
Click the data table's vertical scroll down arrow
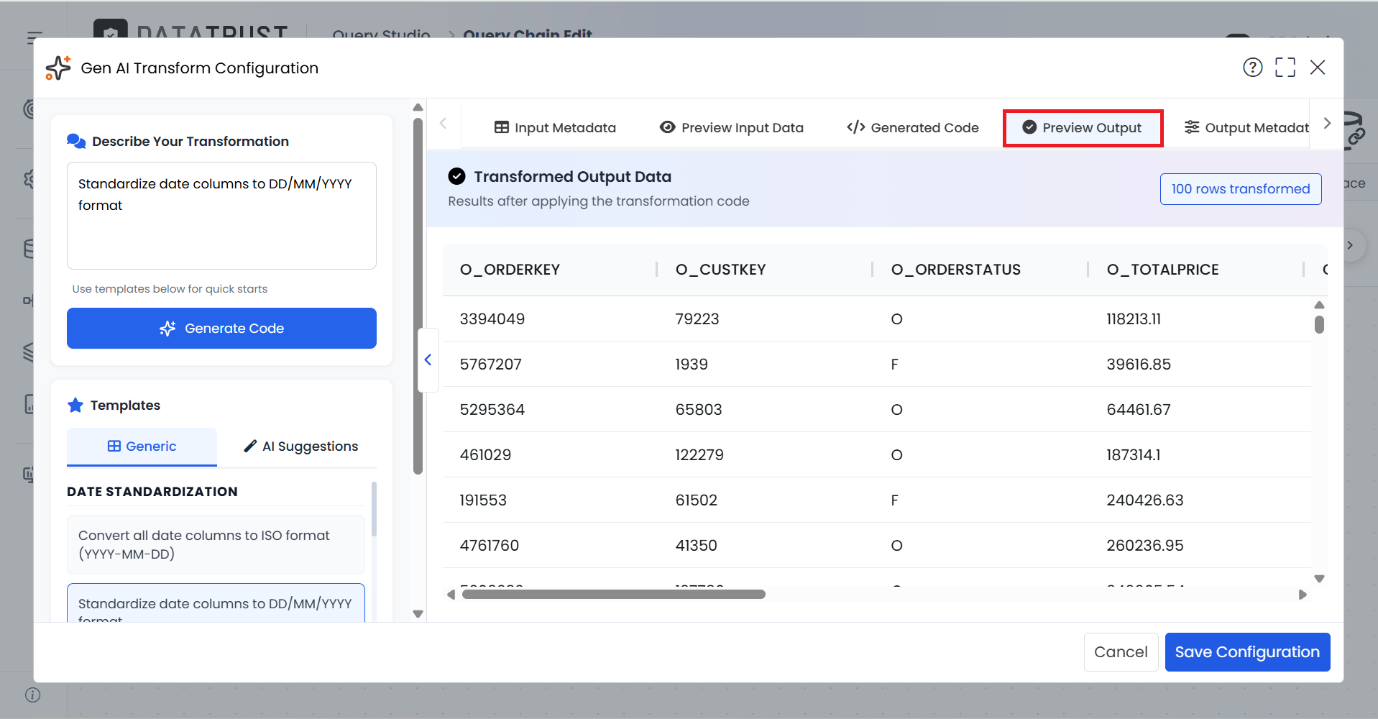(x=1319, y=578)
